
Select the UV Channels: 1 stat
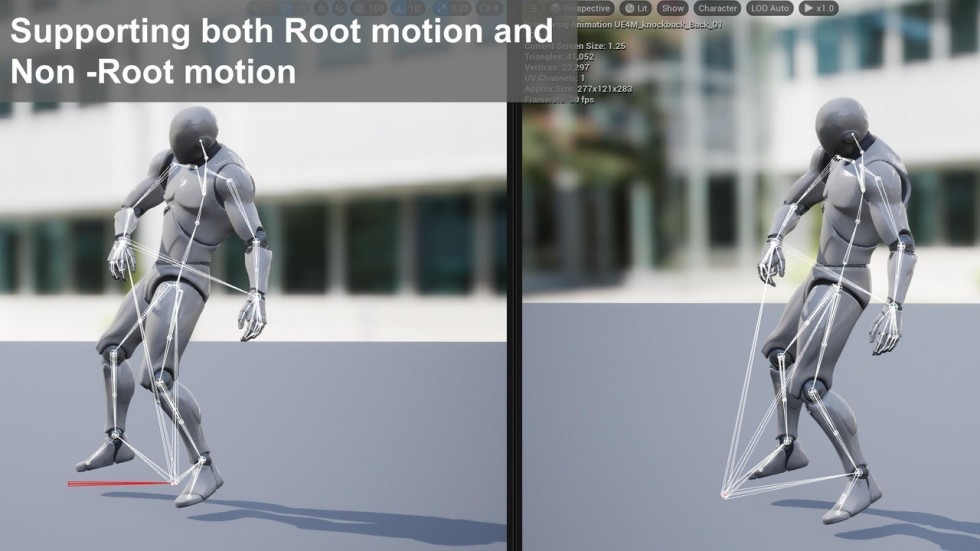tap(555, 78)
